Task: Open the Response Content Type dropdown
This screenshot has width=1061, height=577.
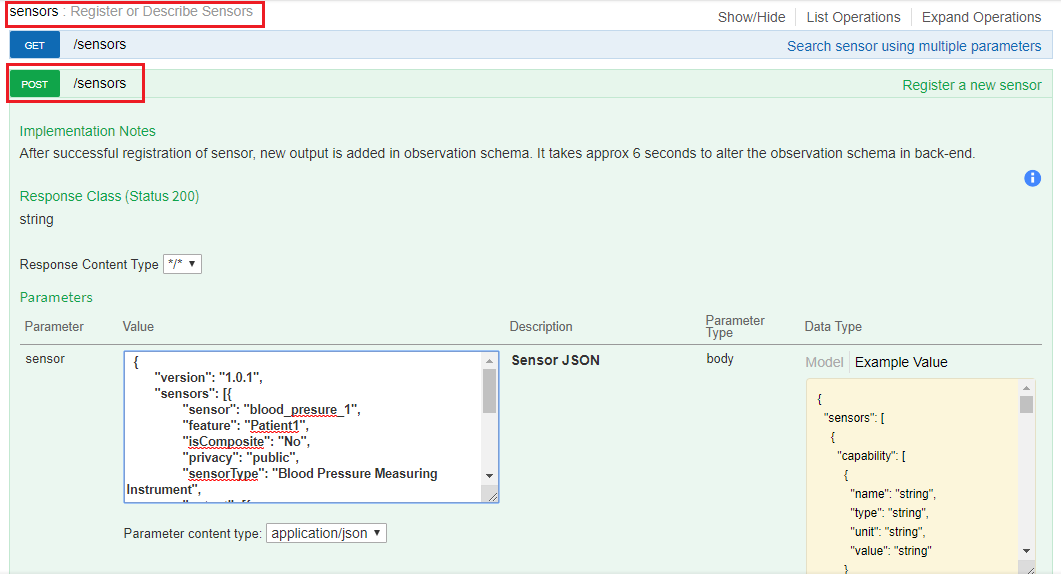Action: coord(183,264)
